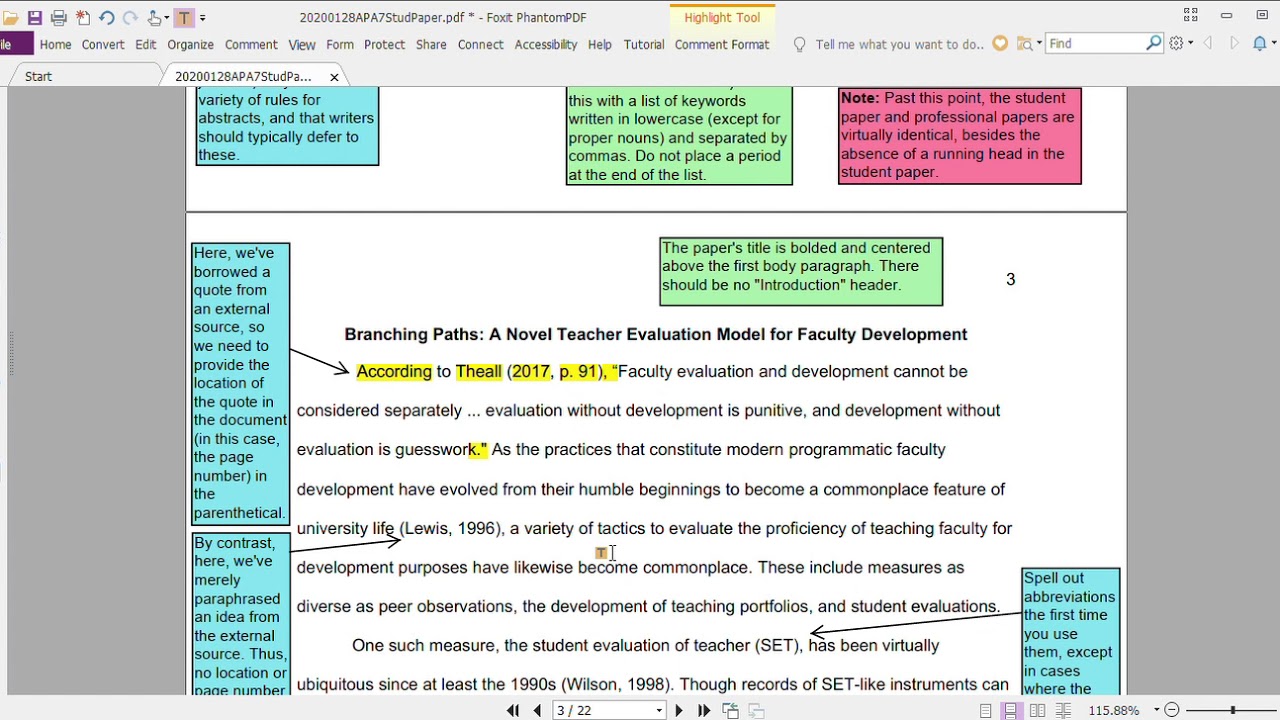The height and width of the screenshot is (720, 1280).
Task: Open the Form tab
Action: coord(340,44)
